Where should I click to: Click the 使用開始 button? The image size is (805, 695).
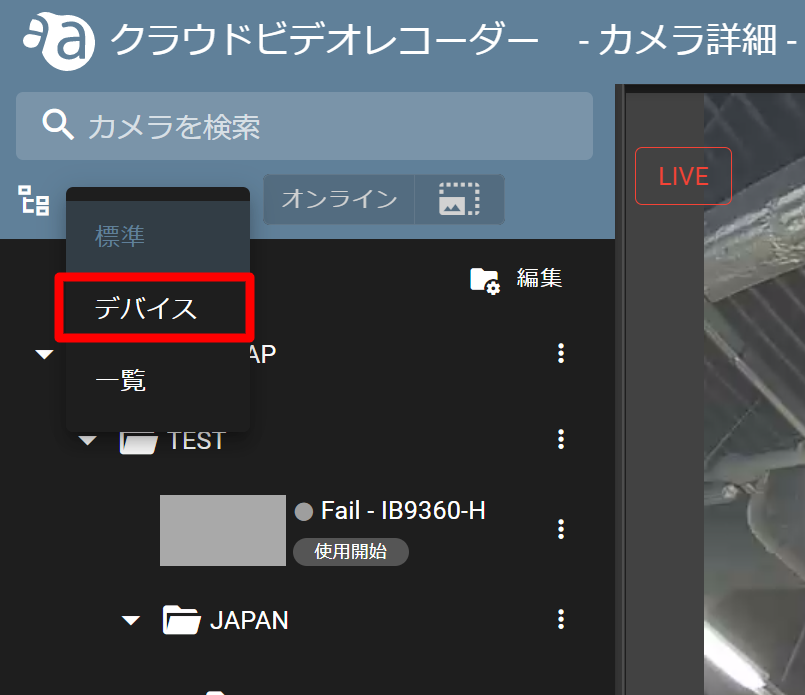351,552
